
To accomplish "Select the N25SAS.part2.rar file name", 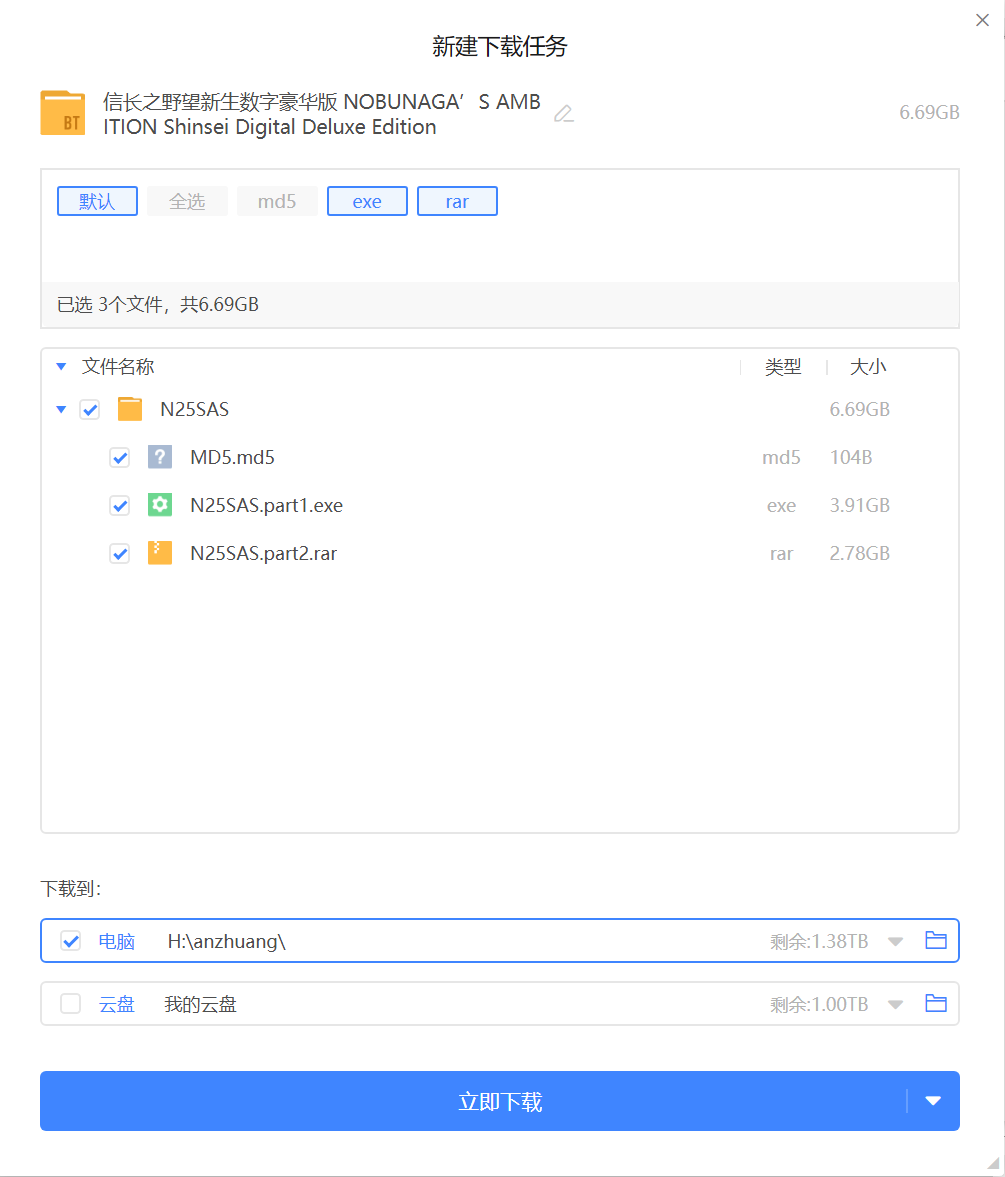I will point(263,553).
